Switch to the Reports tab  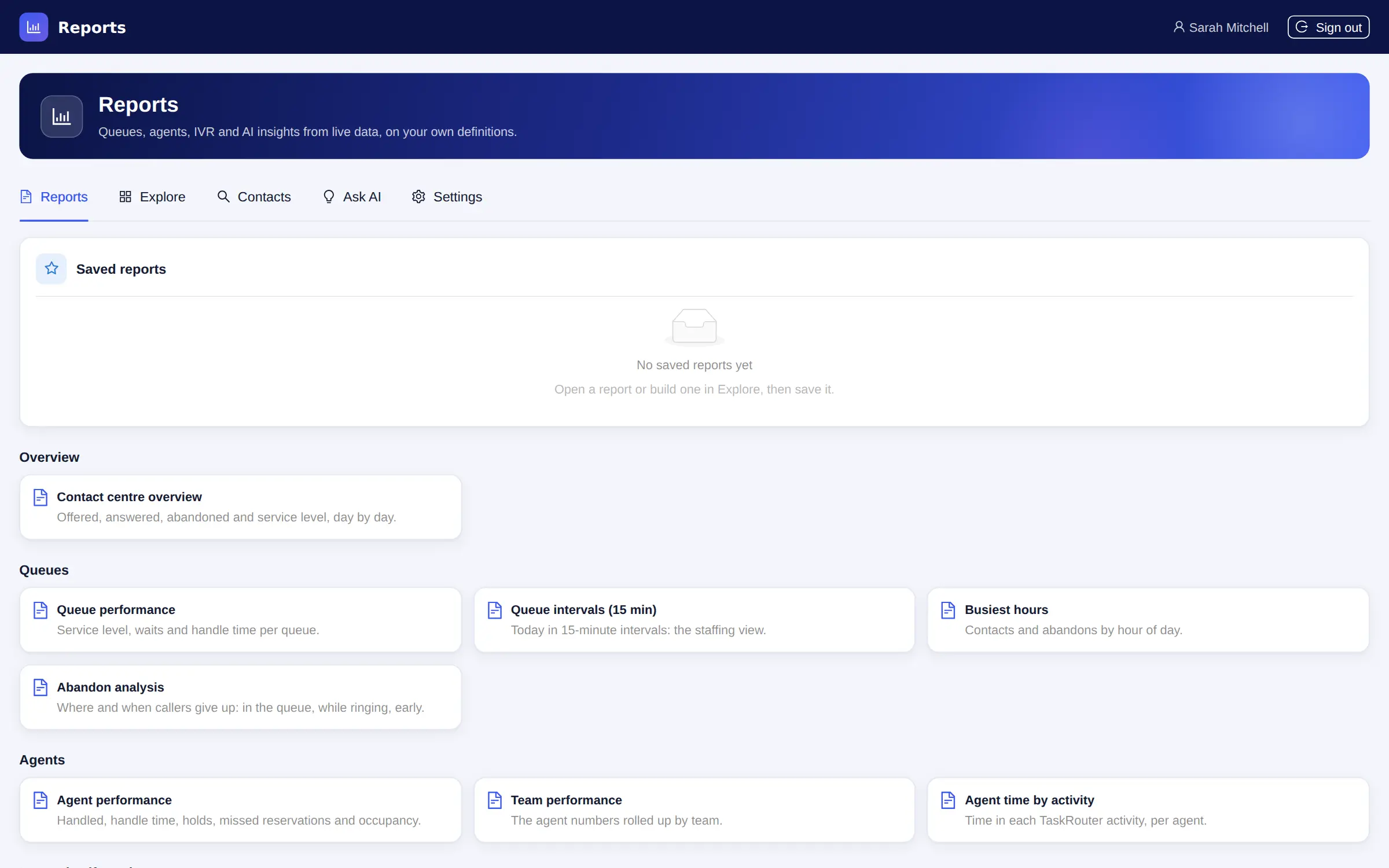click(54, 197)
